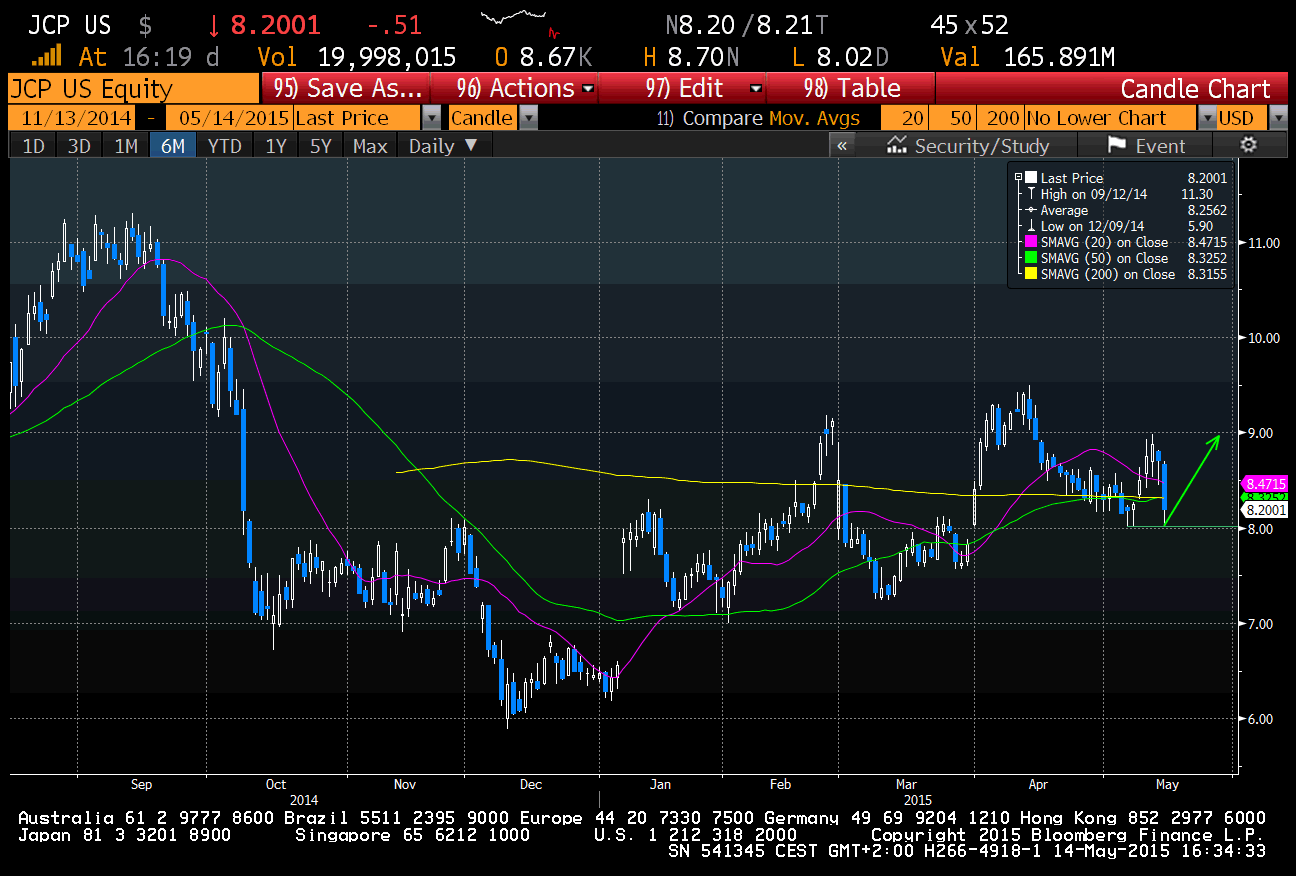Open the Daily periodicity dropdown
Image resolution: width=1296 pixels, height=876 pixels.
click(443, 146)
